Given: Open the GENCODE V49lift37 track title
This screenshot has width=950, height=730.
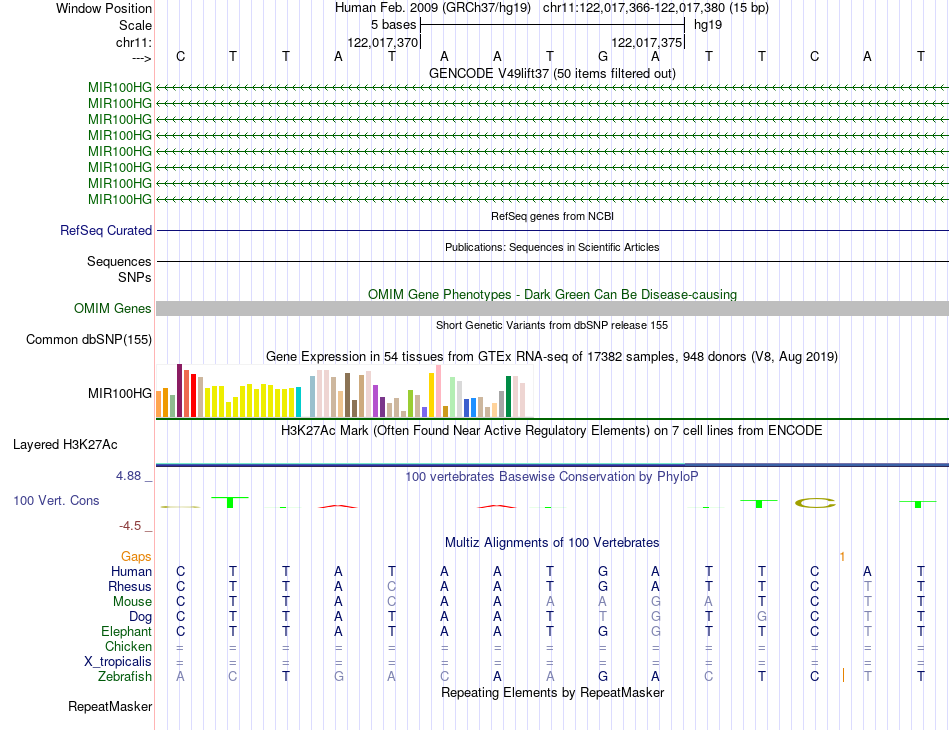Looking at the screenshot, I should point(552,73).
